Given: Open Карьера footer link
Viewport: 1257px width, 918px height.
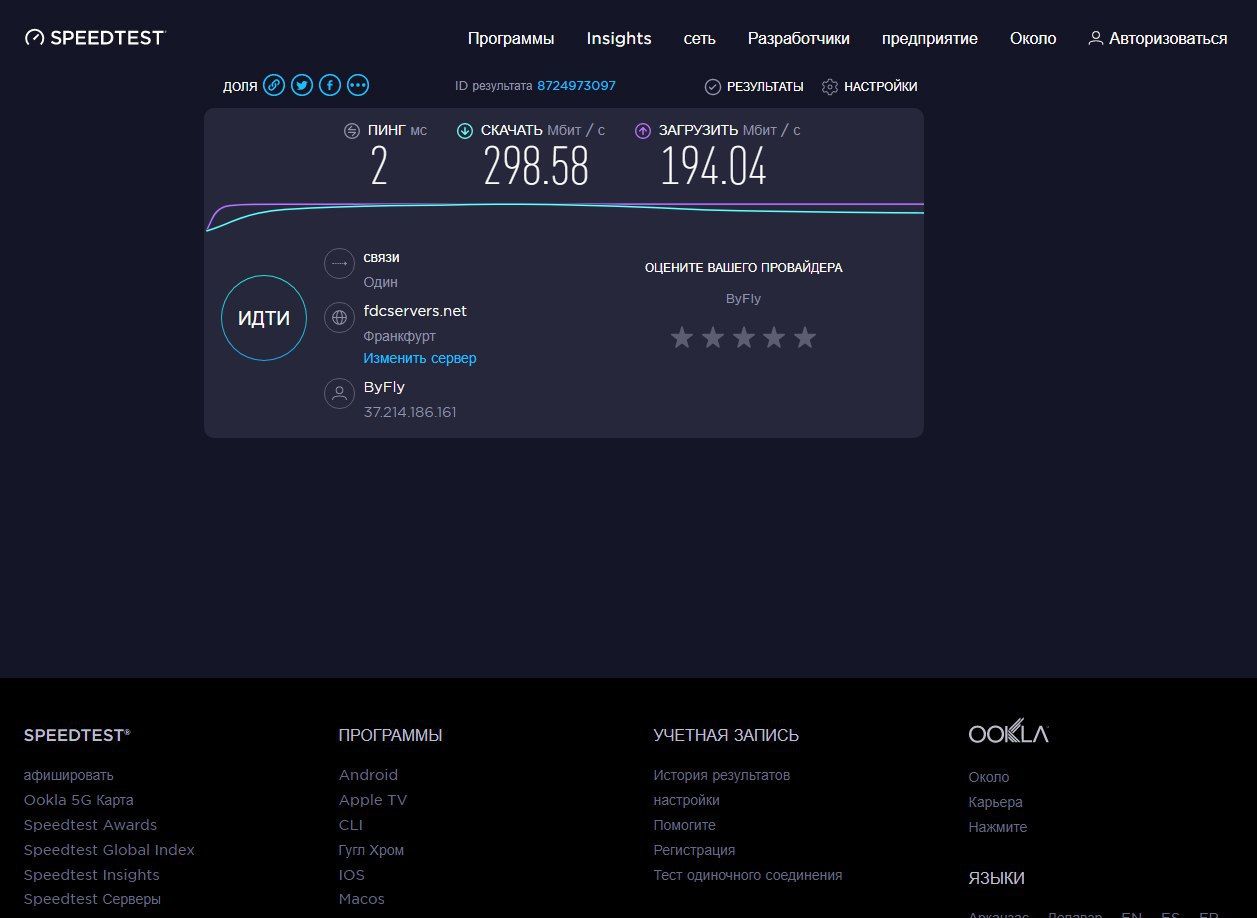Looking at the screenshot, I should (996, 802).
